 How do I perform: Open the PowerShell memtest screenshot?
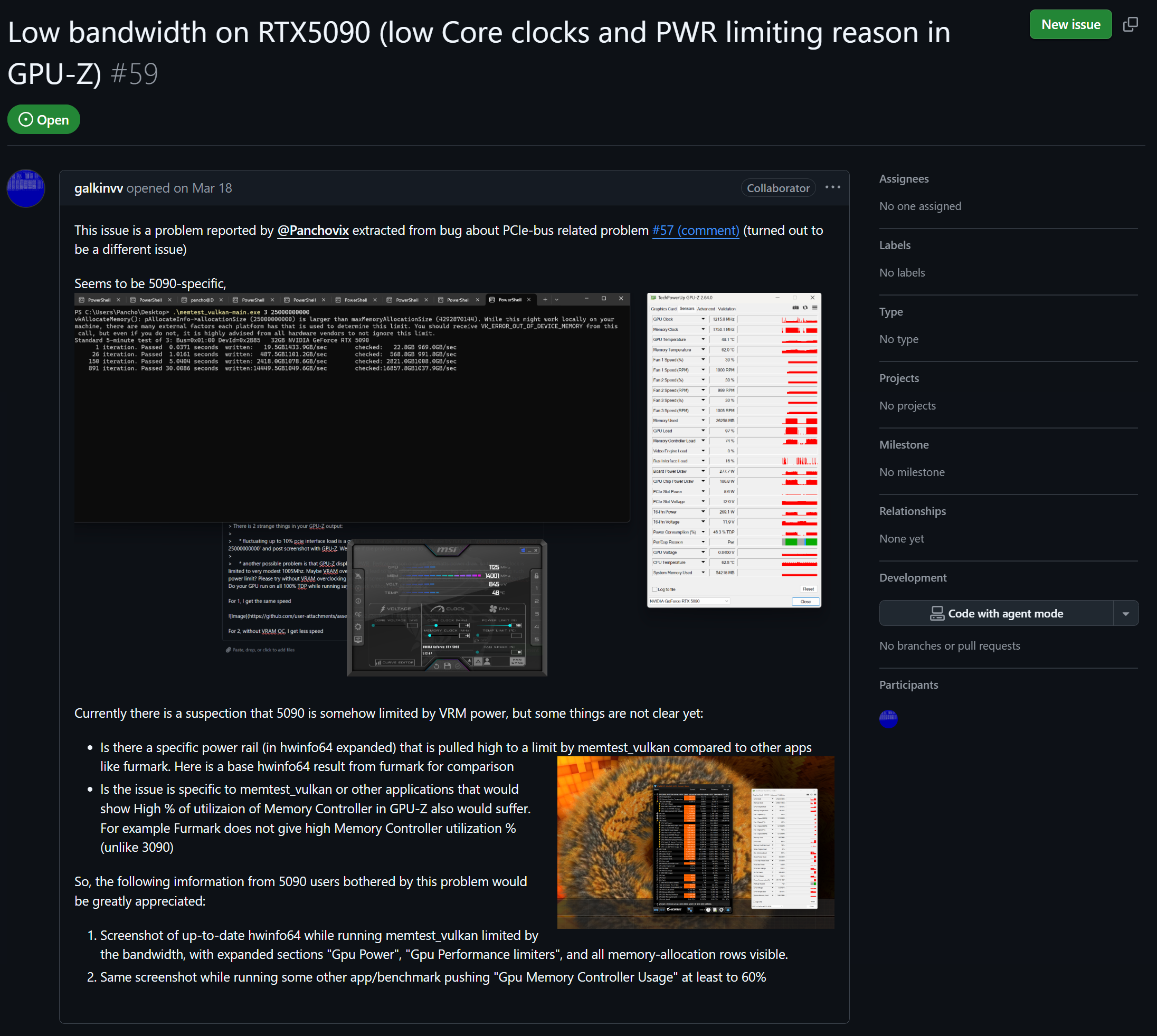point(352,407)
